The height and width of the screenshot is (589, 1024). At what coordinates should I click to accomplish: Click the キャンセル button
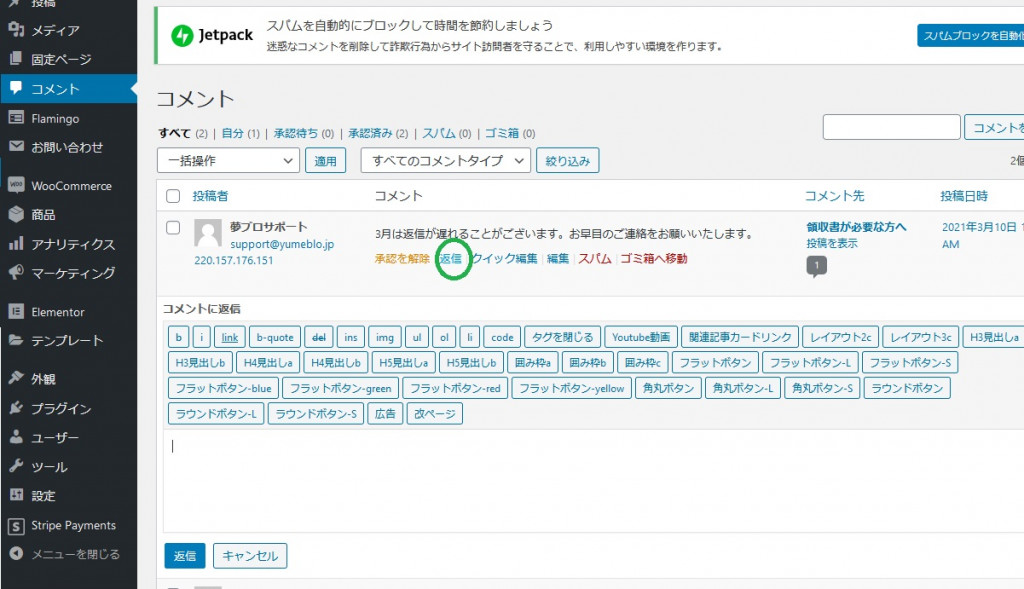[250, 556]
